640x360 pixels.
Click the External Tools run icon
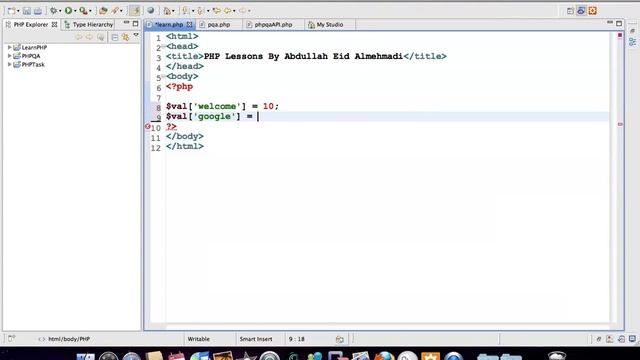click(83, 11)
